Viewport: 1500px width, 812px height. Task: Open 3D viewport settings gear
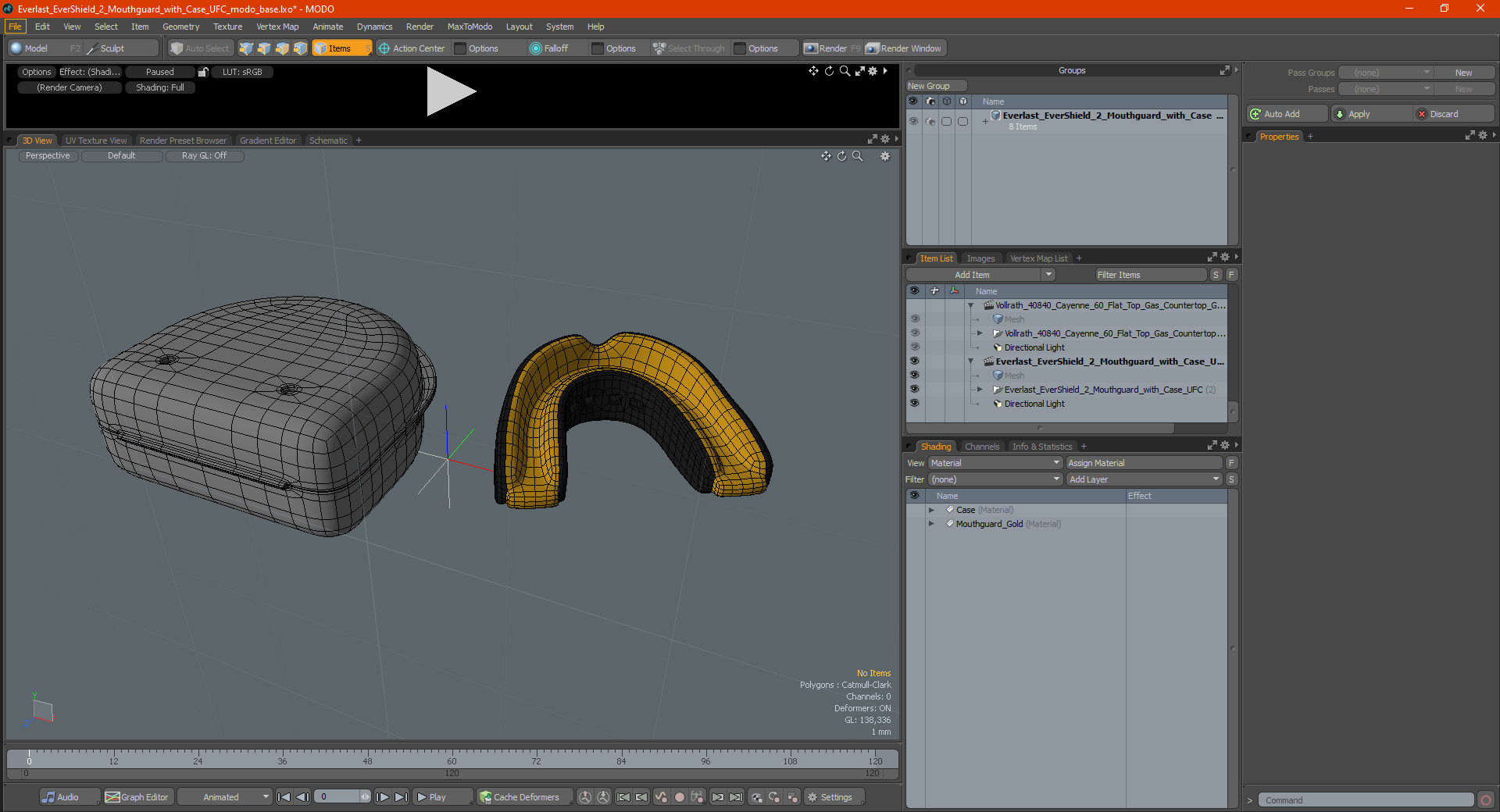885,156
